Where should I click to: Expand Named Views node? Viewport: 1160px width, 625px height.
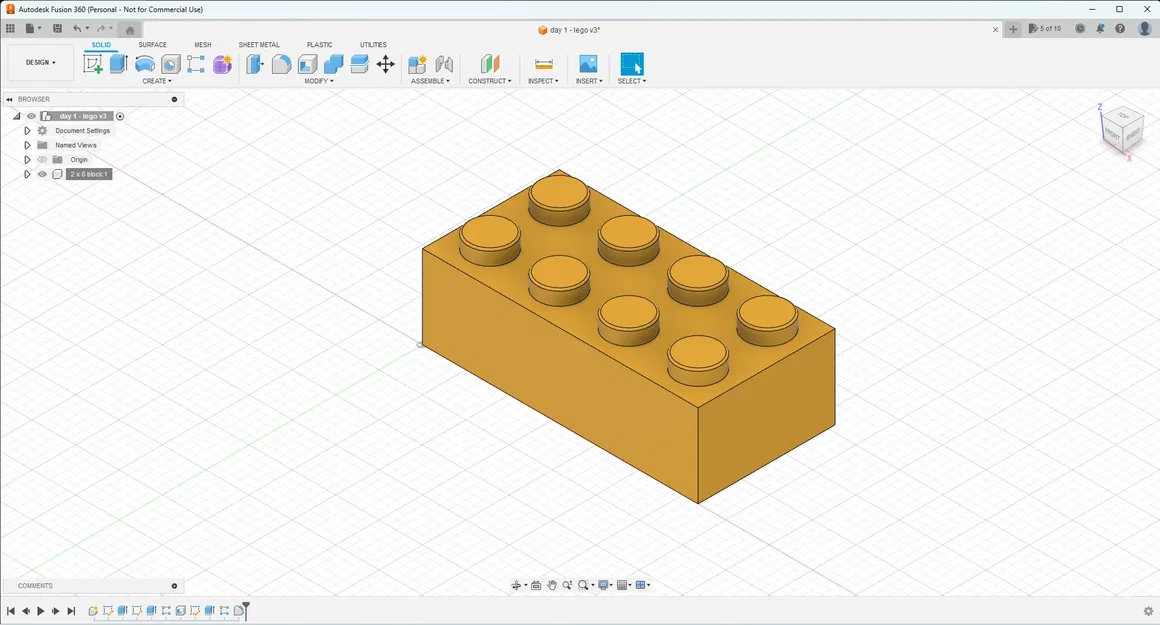click(27, 145)
